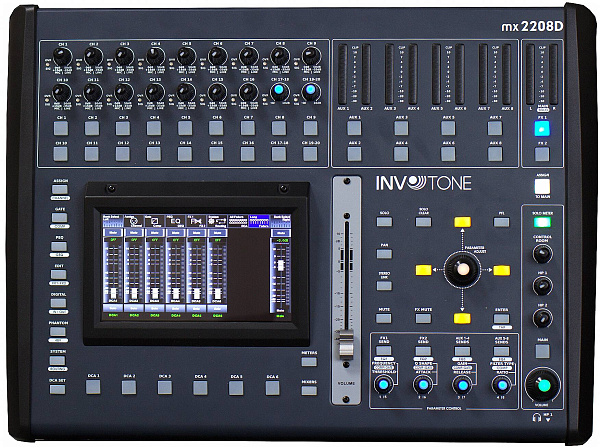Push the PARAMETER ADJUST rotary encoder
Viewport: 600px width, 448px height.
462,269
